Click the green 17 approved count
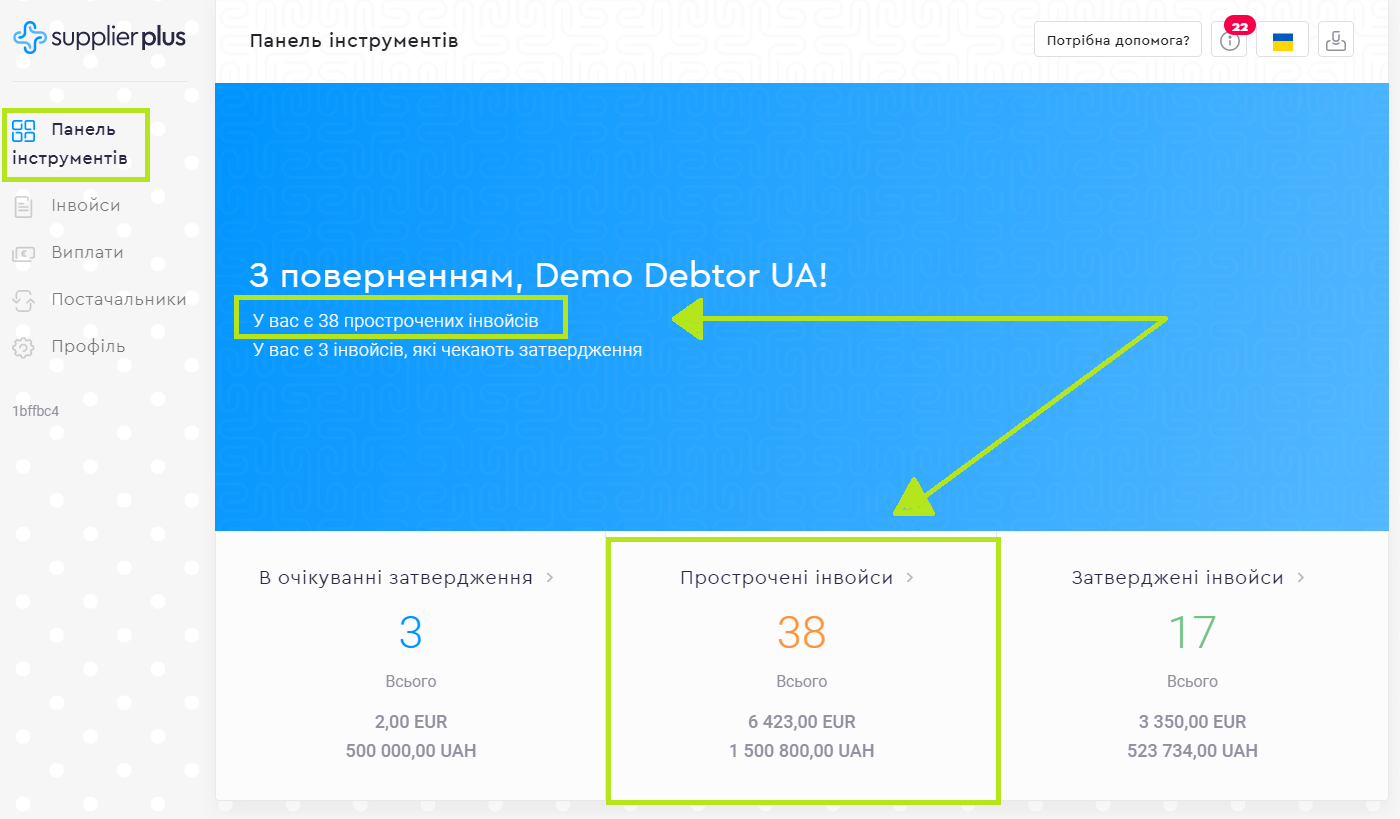The width and height of the screenshot is (1400, 819). pyautogui.click(x=1192, y=632)
